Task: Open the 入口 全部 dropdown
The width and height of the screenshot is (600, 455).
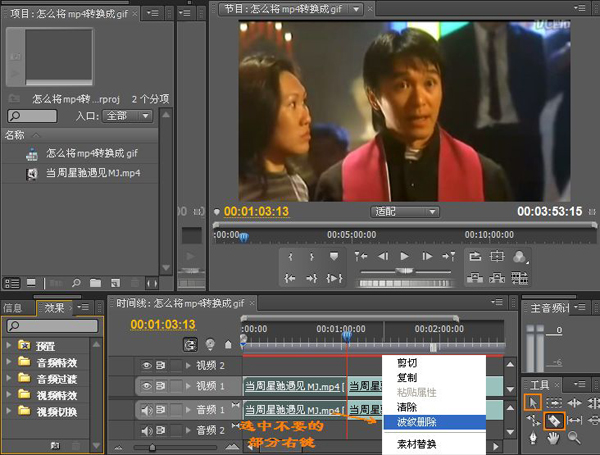Action: pyautogui.click(x=127, y=116)
